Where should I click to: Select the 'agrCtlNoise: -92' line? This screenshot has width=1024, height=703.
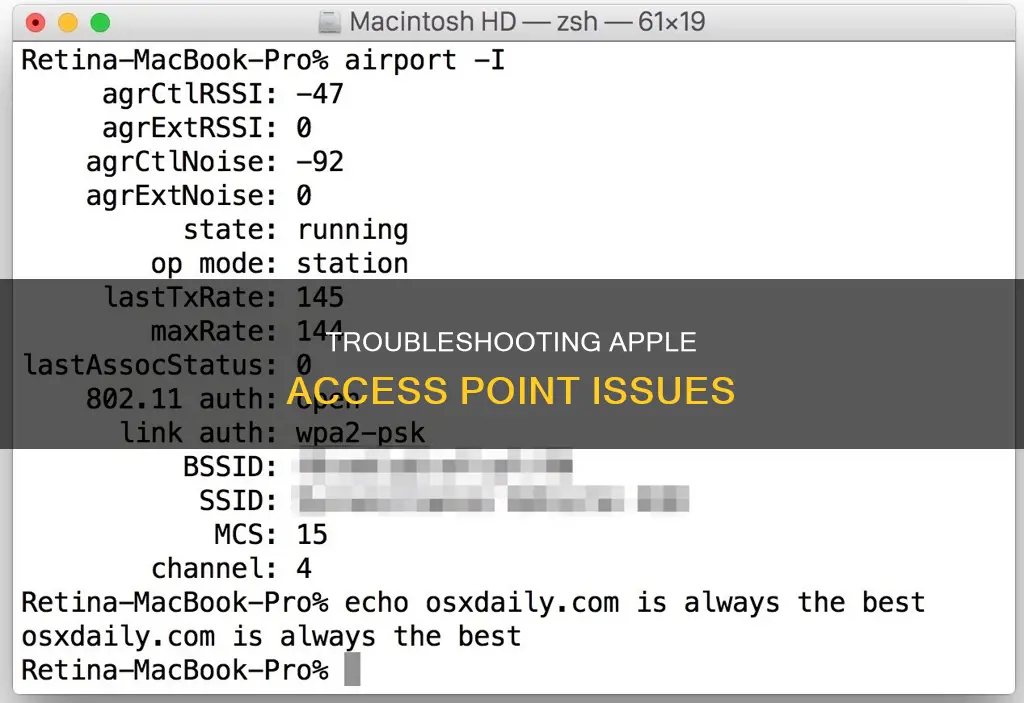click(x=215, y=162)
